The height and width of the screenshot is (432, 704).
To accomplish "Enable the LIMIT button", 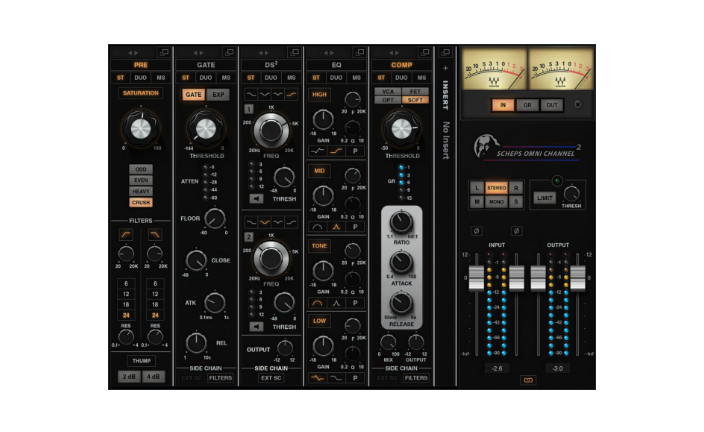I will (544, 198).
